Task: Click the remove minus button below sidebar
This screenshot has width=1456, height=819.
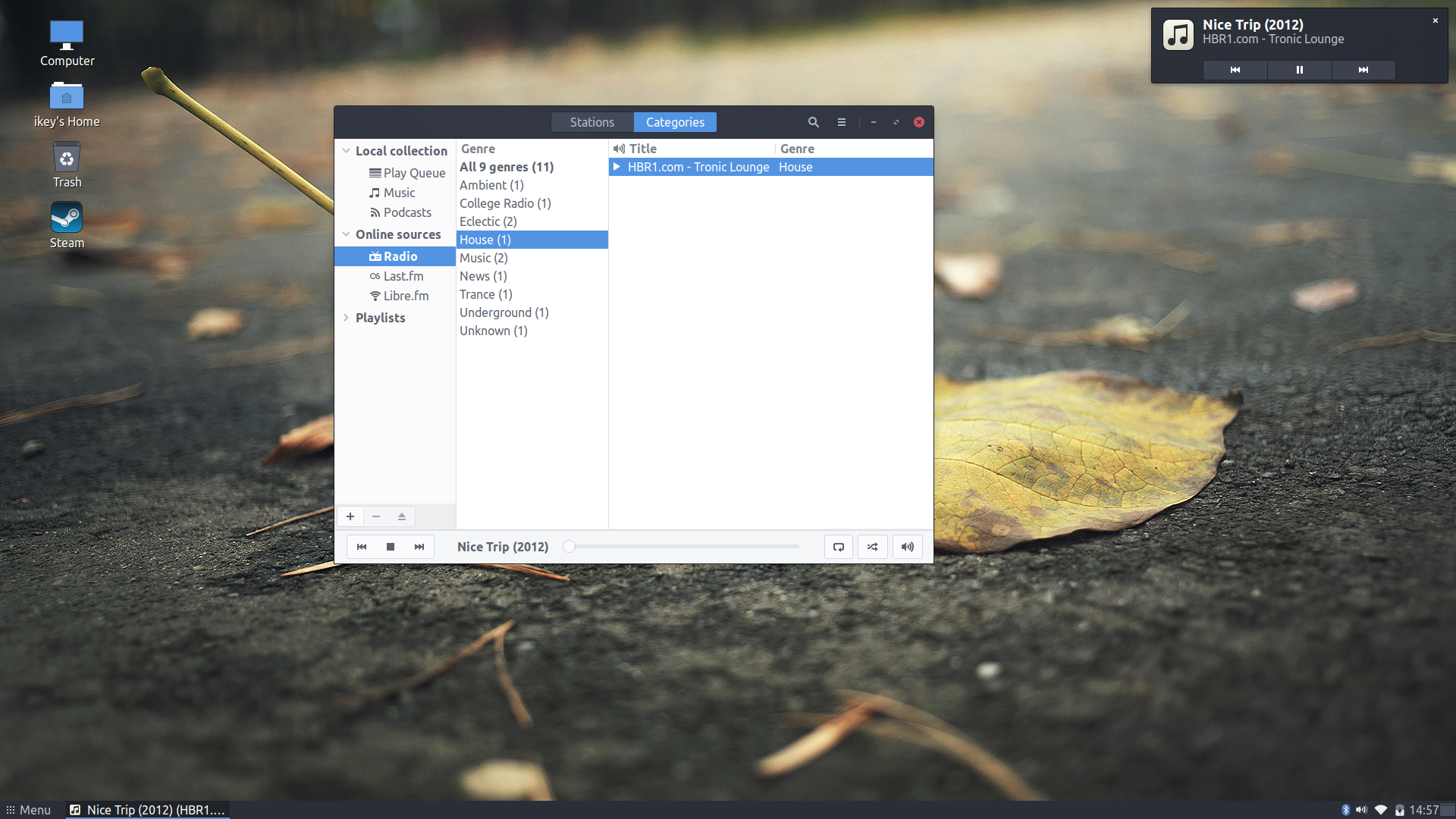Action: (x=376, y=516)
